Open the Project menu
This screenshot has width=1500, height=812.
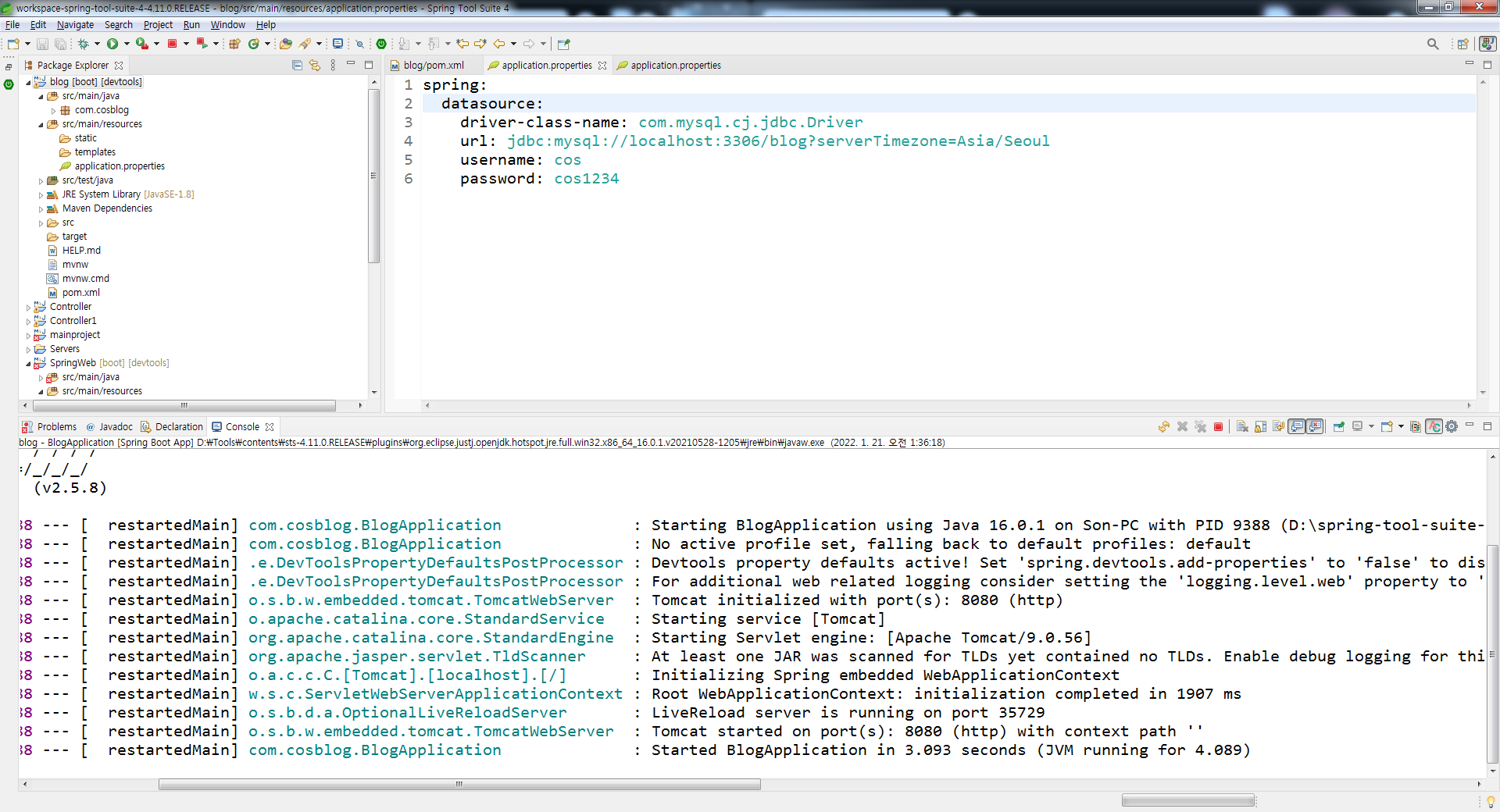coord(158,24)
